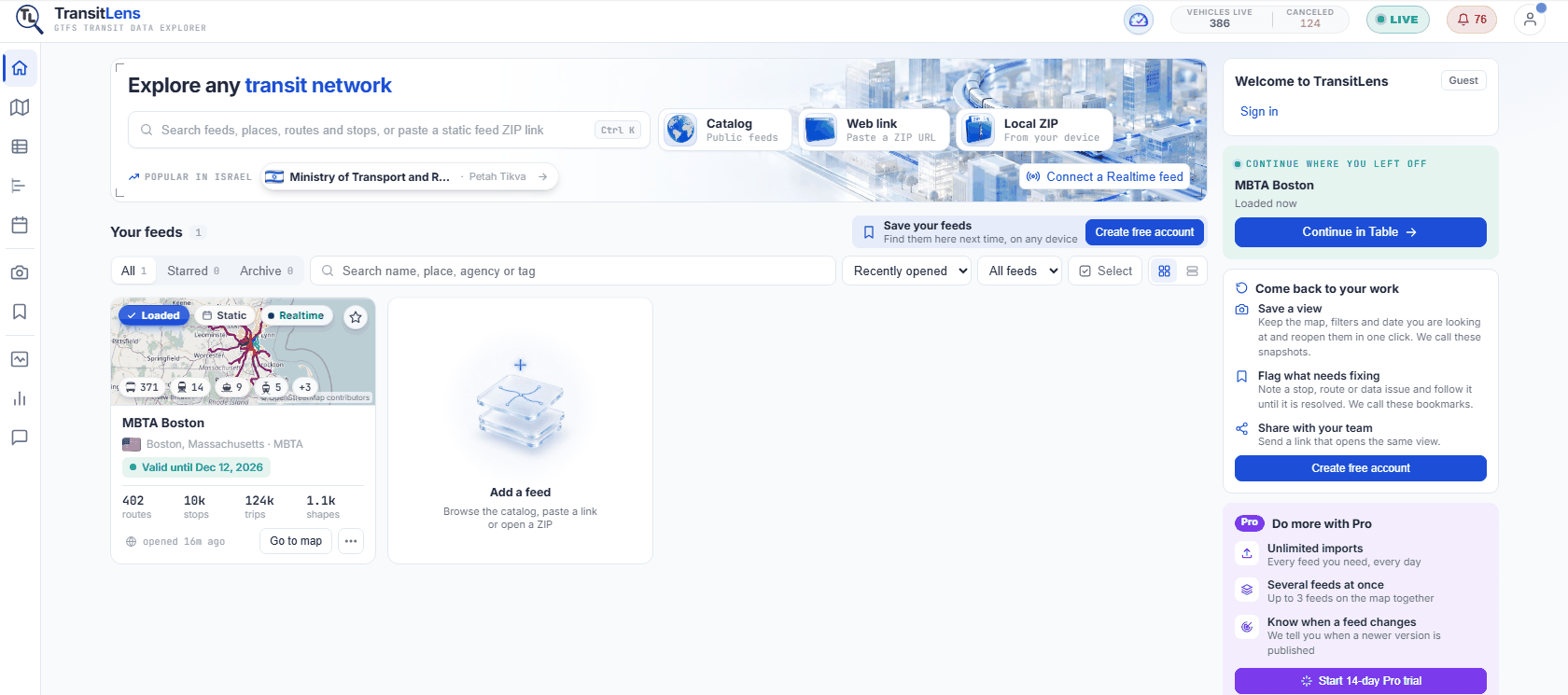The width and height of the screenshot is (1568, 695).
Task: Switch to list view layout
Action: (1192, 271)
